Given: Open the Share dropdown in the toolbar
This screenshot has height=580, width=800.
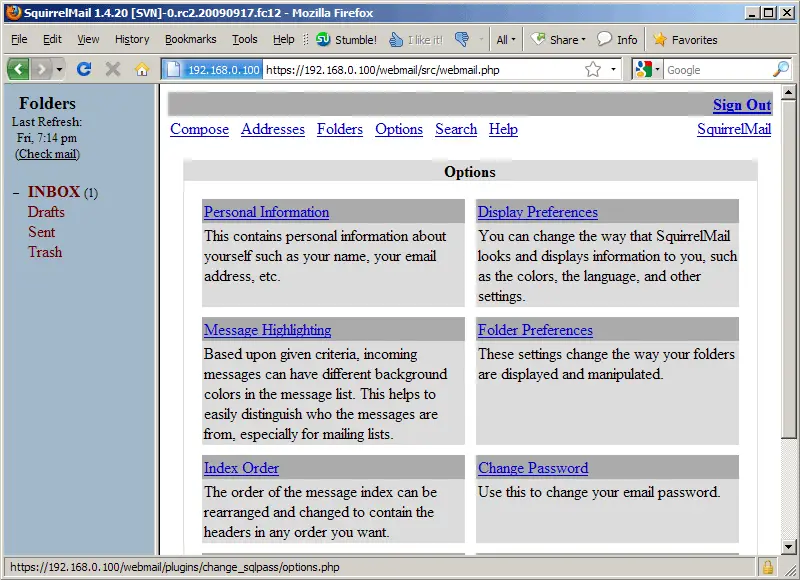Looking at the screenshot, I should (x=558, y=39).
